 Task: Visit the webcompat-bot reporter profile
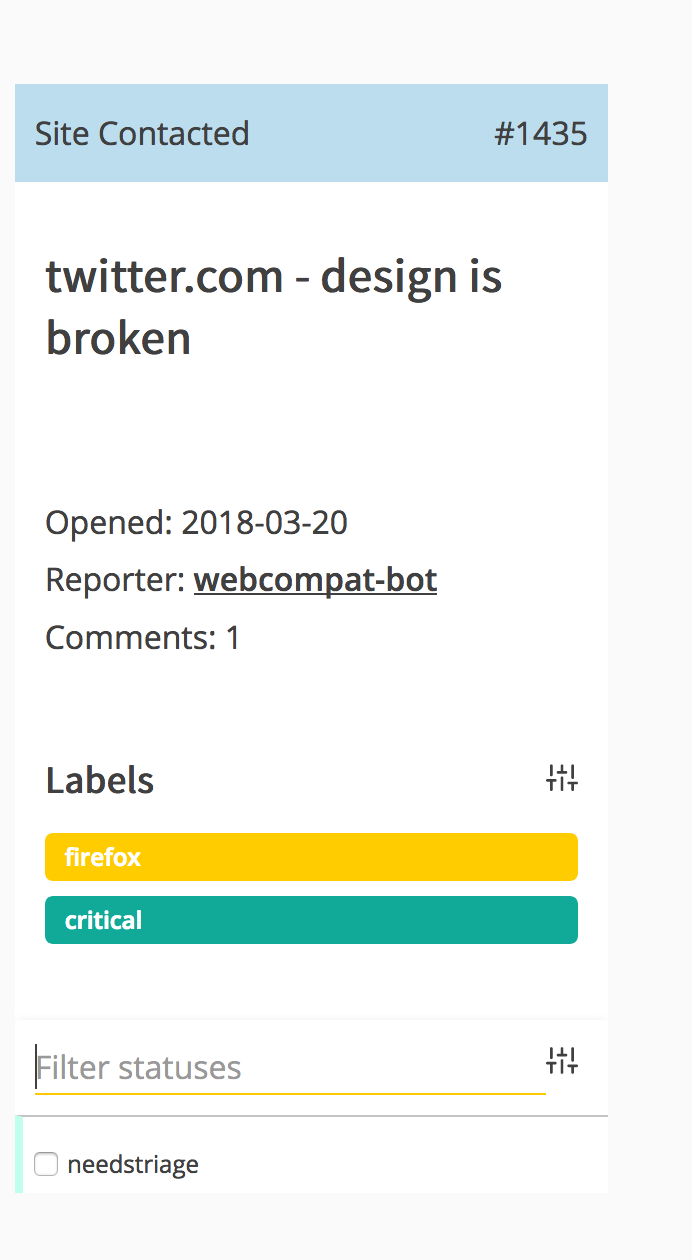(x=315, y=580)
